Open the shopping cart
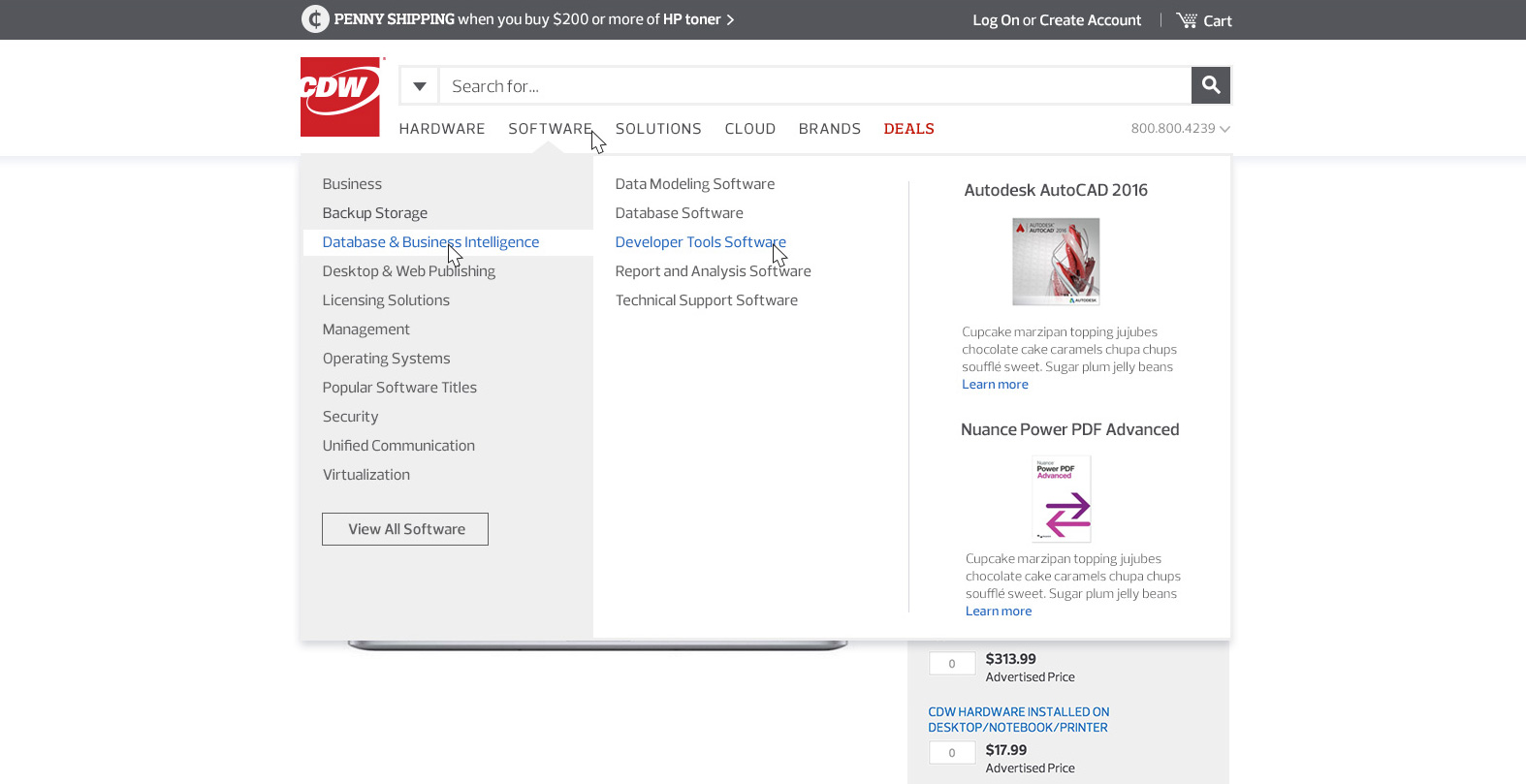 [1204, 20]
